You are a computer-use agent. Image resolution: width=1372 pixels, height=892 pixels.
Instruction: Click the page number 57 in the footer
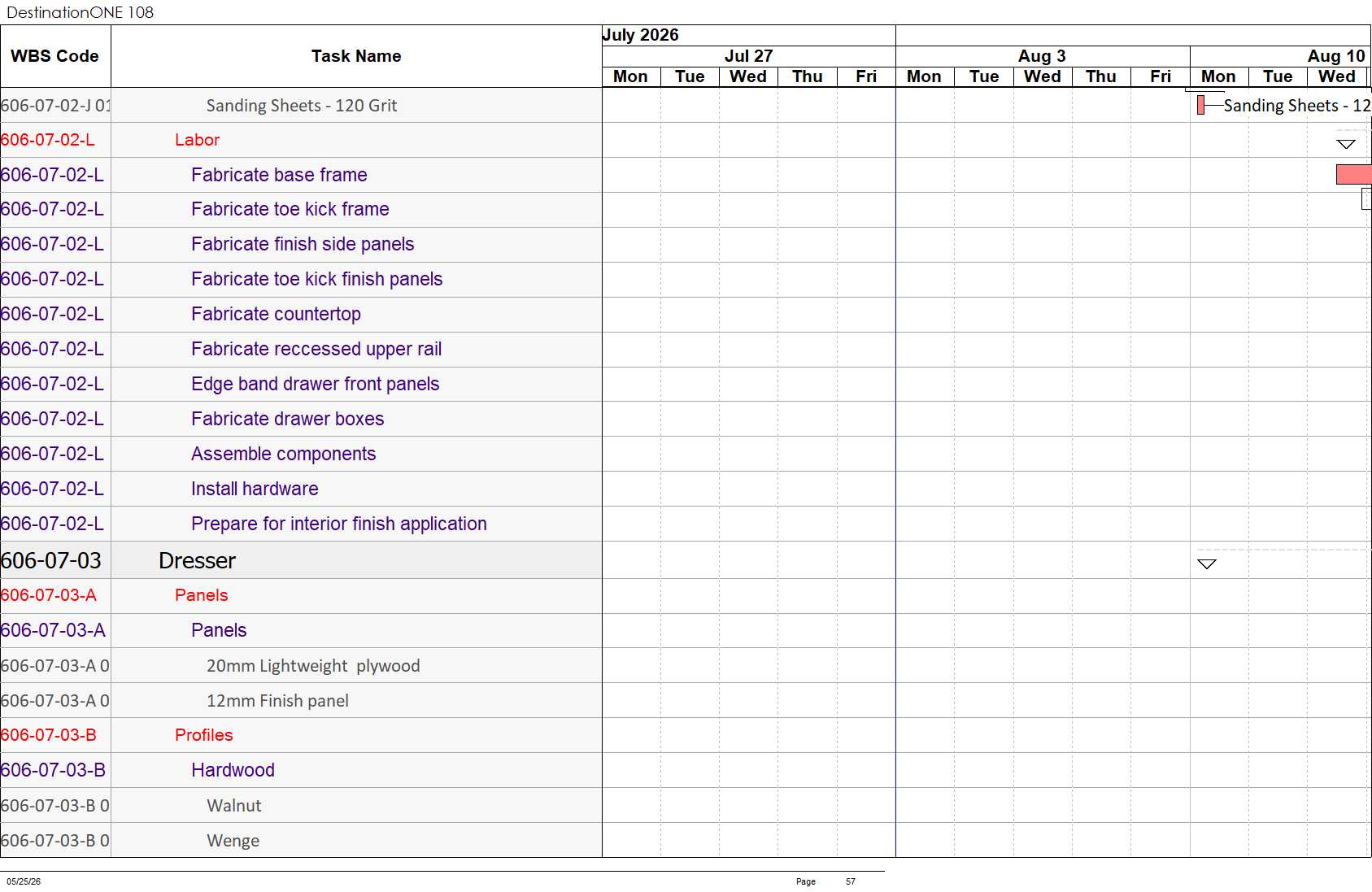(851, 881)
